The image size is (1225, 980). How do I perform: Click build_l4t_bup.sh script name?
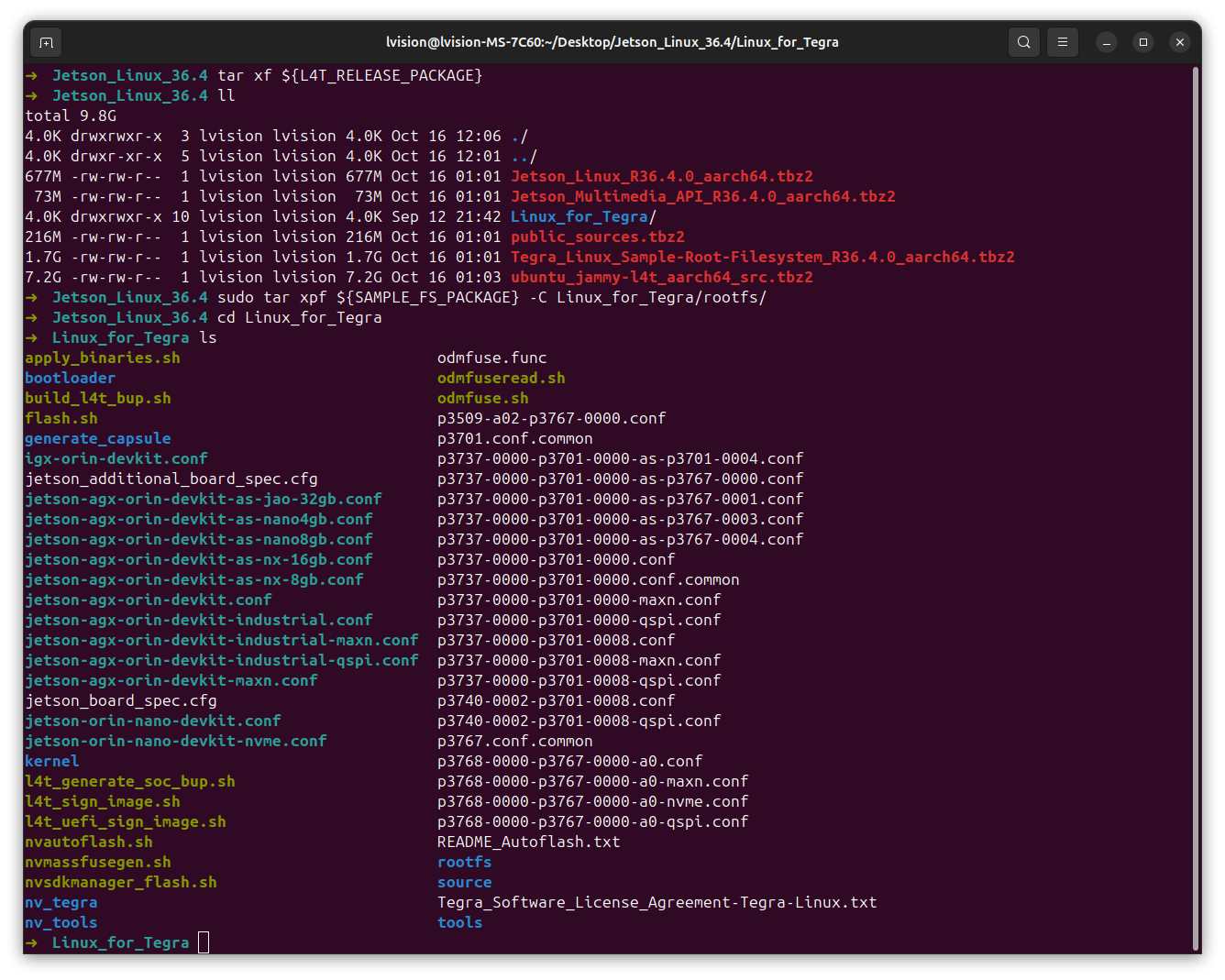click(98, 398)
